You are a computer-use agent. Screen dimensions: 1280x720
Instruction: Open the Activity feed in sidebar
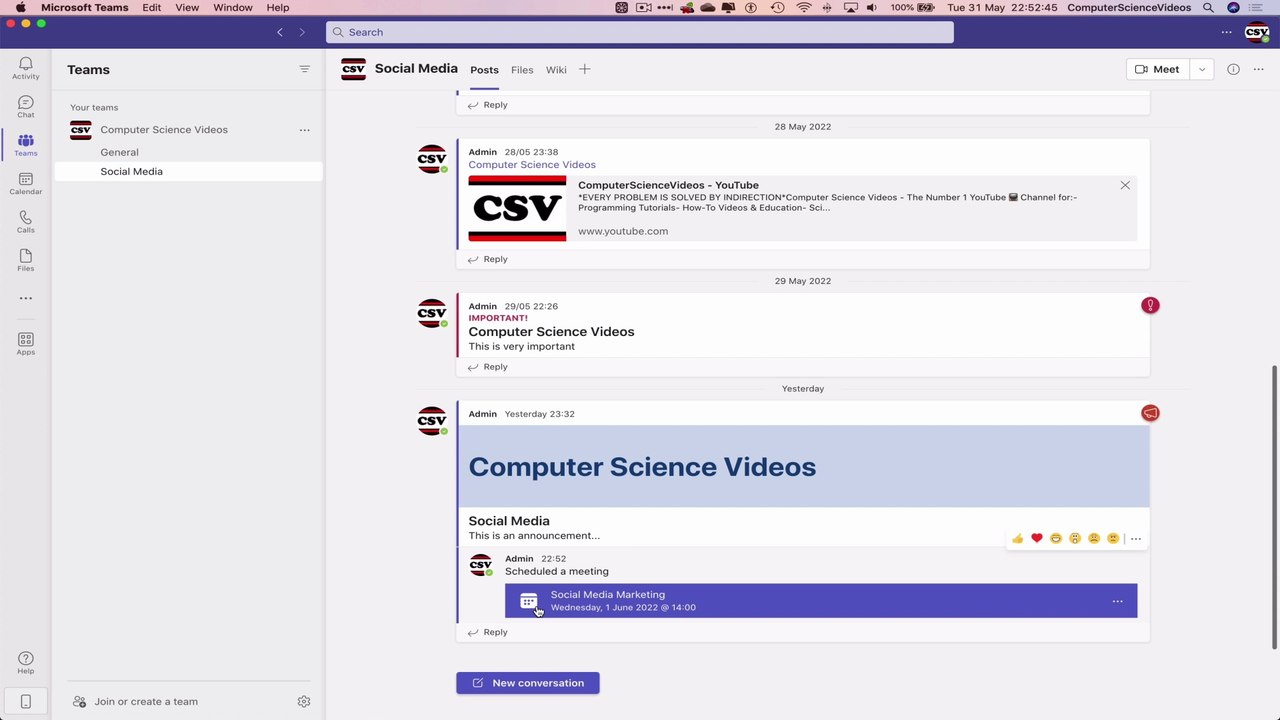click(26, 68)
